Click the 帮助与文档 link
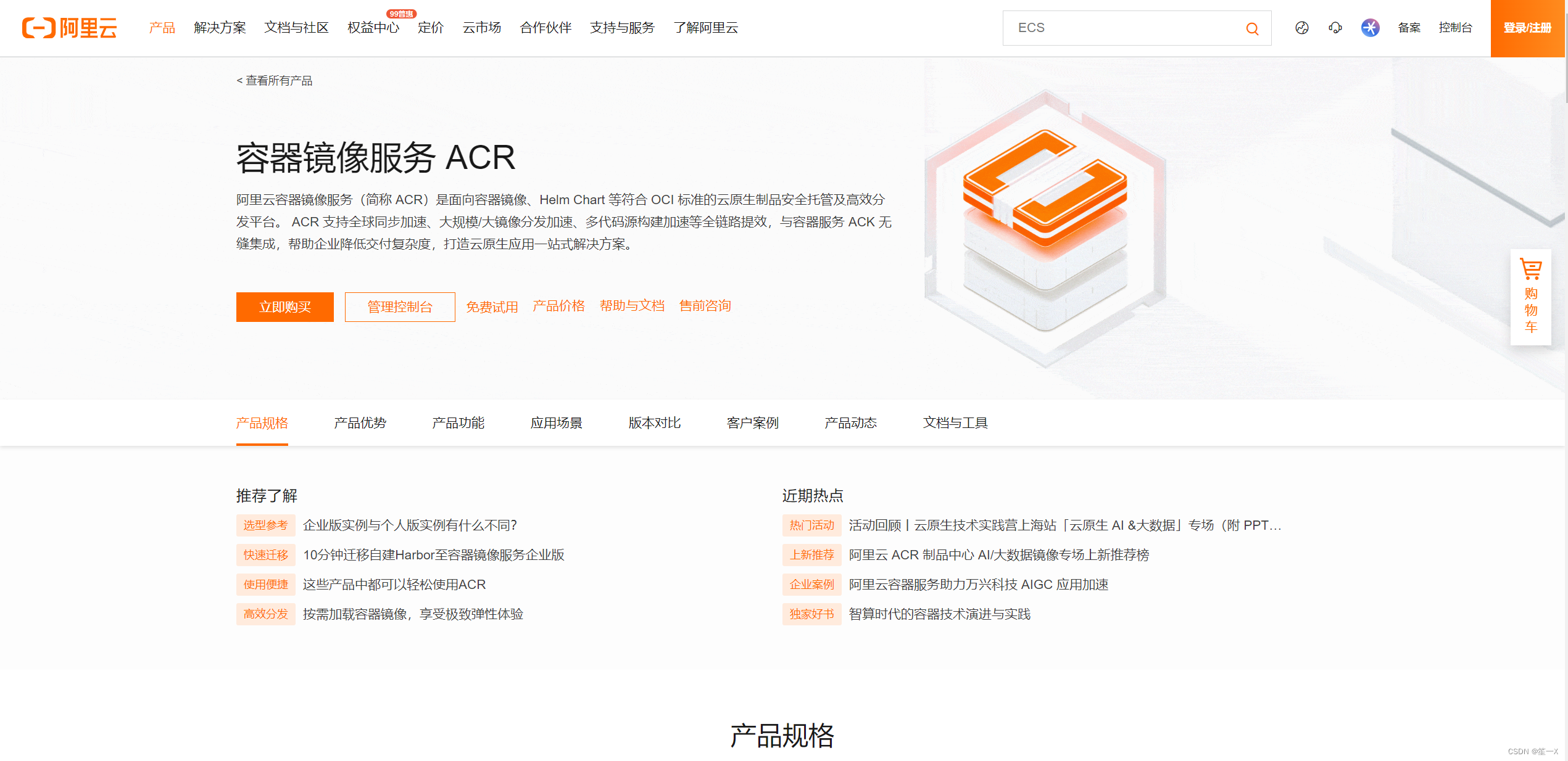Screen dimensions: 1568x761 (632, 306)
